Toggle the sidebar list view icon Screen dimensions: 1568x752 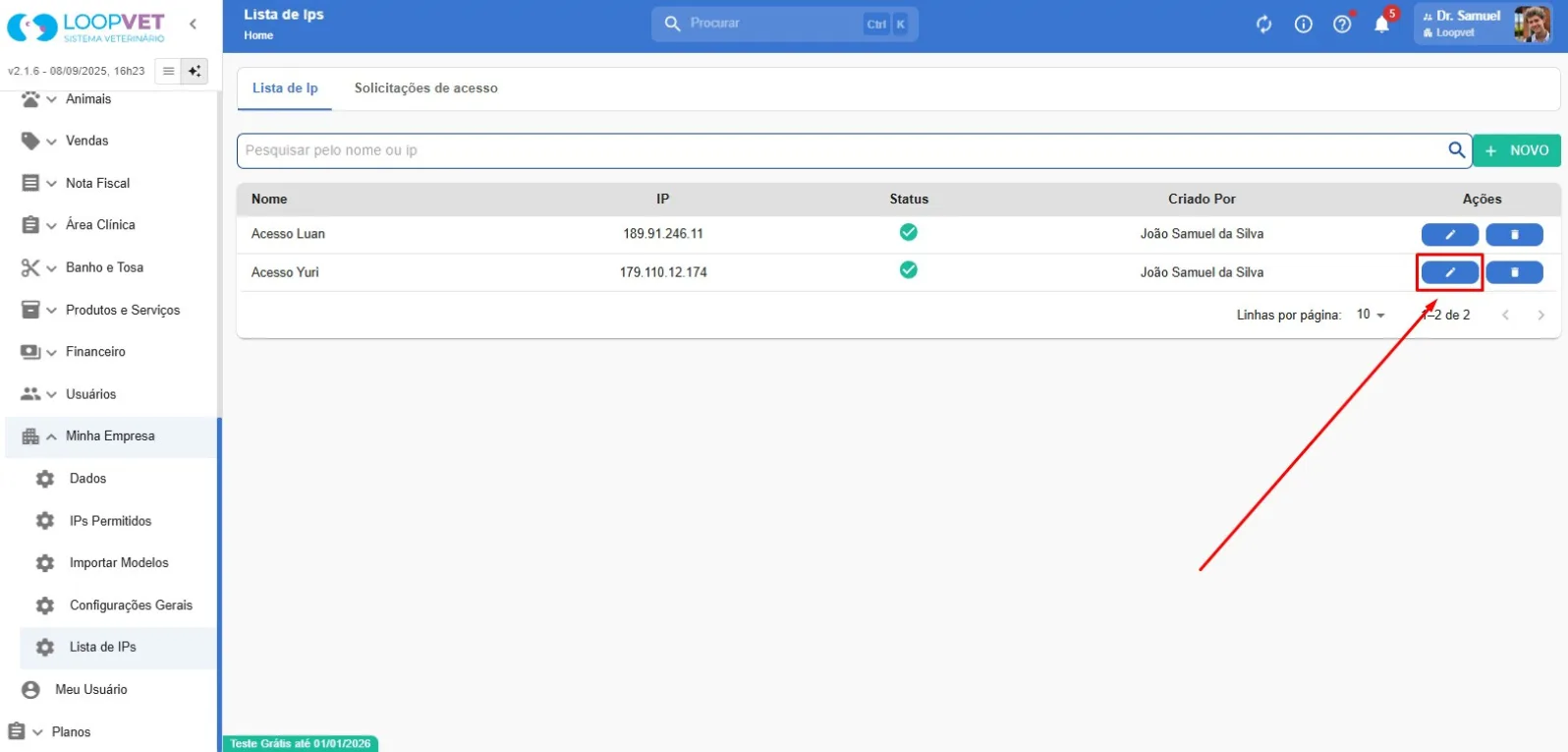point(169,71)
